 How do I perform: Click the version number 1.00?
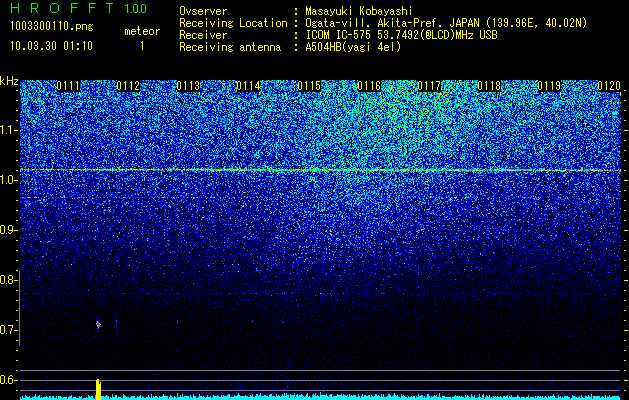[136, 8]
